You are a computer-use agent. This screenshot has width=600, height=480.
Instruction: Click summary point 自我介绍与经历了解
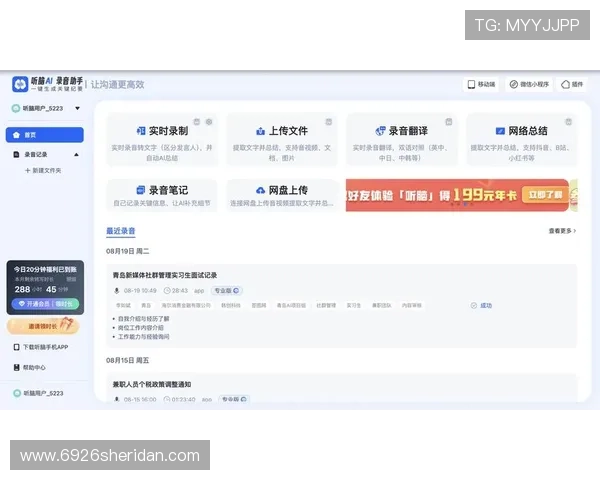coord(143,318)
